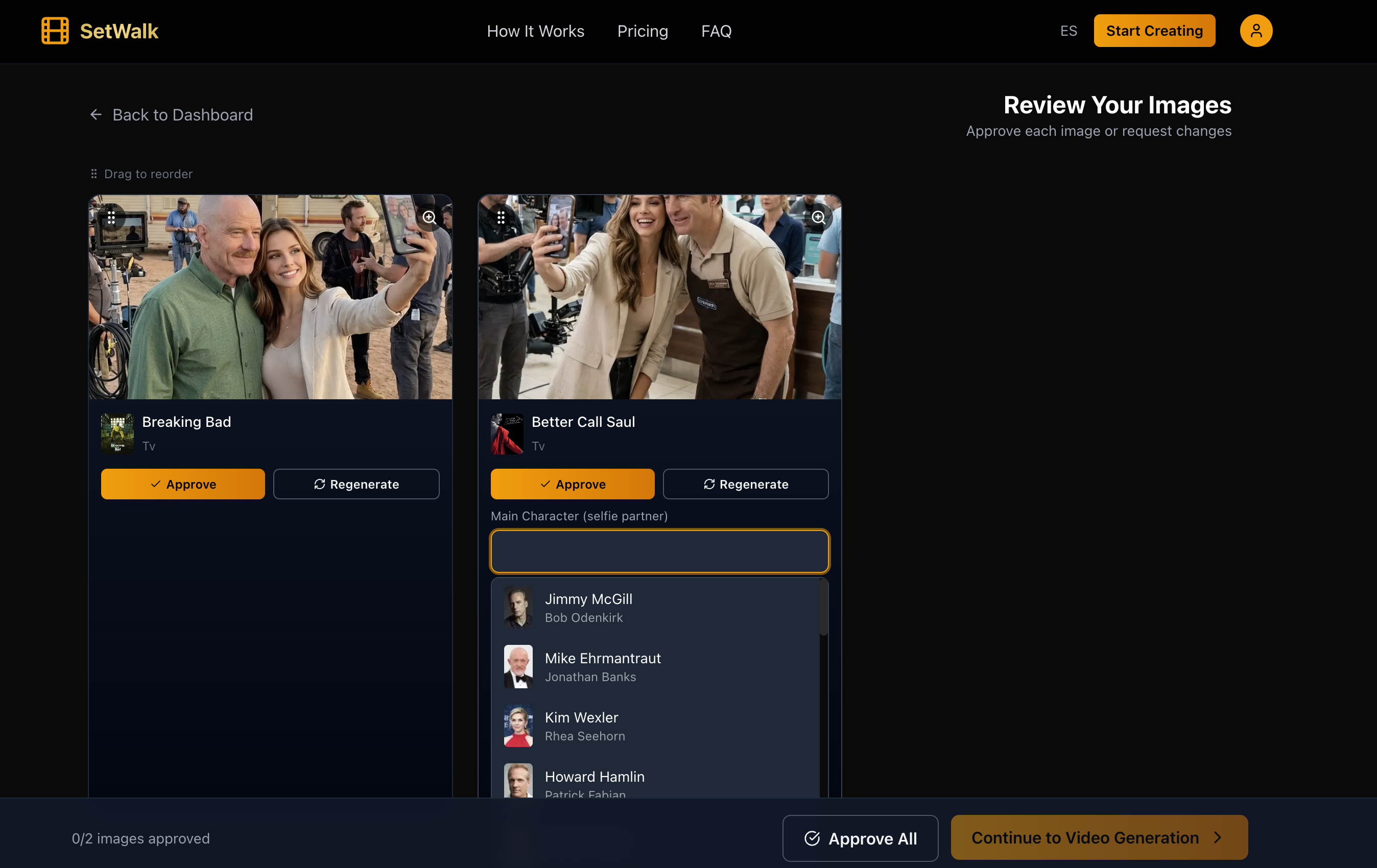Click zoom-in magnifier on Better Call Saul image
Screen dimensions: 1377x868
pyautogui.click(x=818, y=218)
